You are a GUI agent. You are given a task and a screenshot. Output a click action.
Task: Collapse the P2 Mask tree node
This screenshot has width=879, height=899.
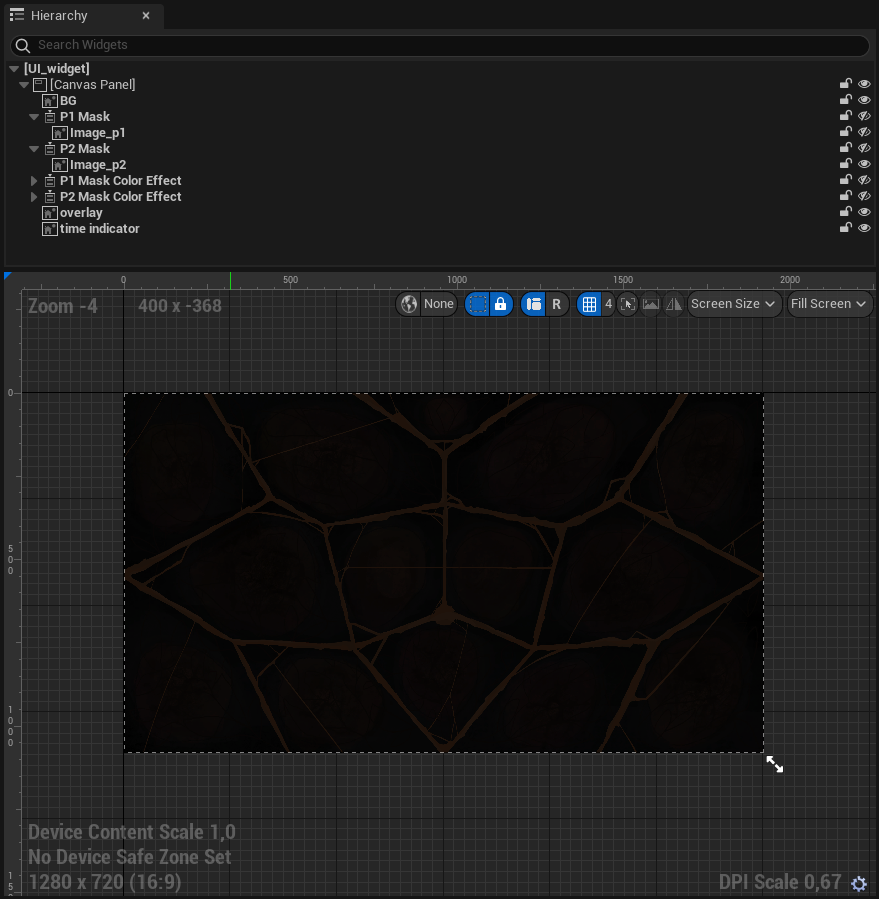pyautogui.click(x=34, y=149)
